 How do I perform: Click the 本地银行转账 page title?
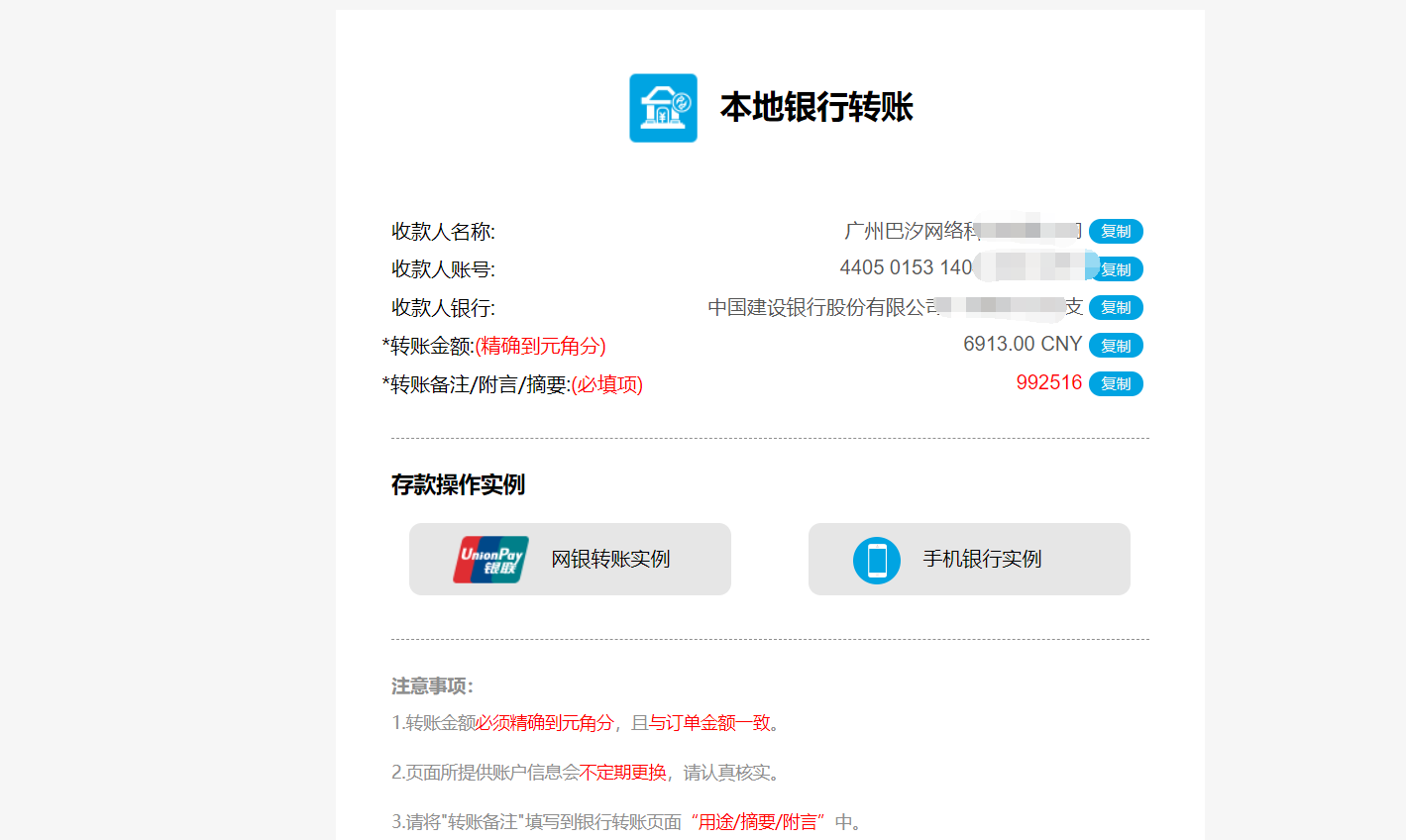[x=815, y=107]
